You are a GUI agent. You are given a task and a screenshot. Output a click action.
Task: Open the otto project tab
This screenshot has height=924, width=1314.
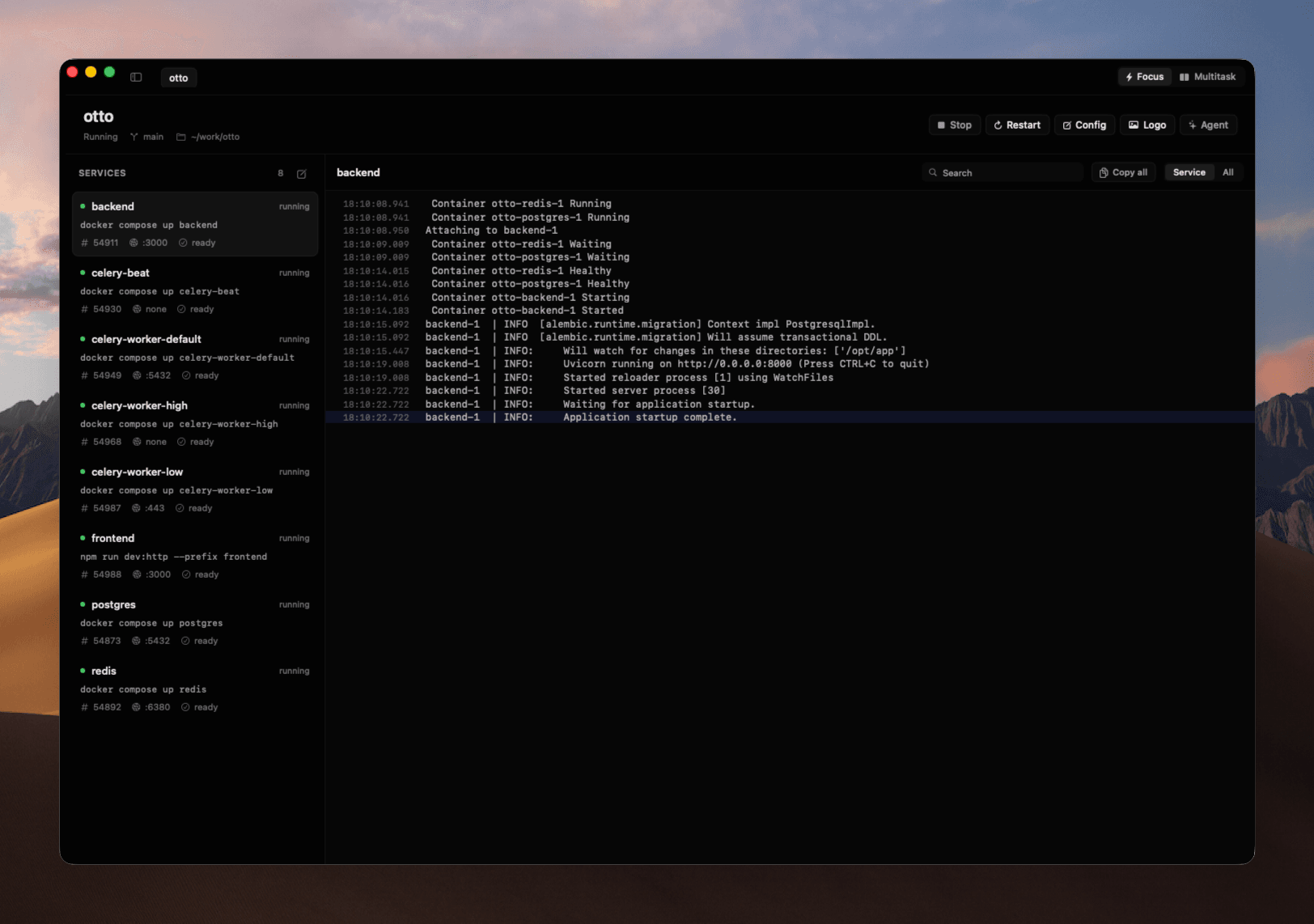pyautogui.click(x=179, y=78)
